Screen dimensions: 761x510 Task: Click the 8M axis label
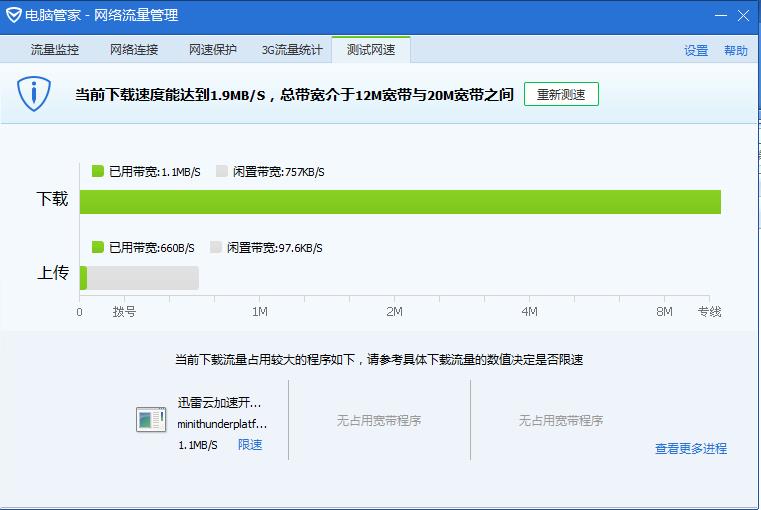click(664, 312)
